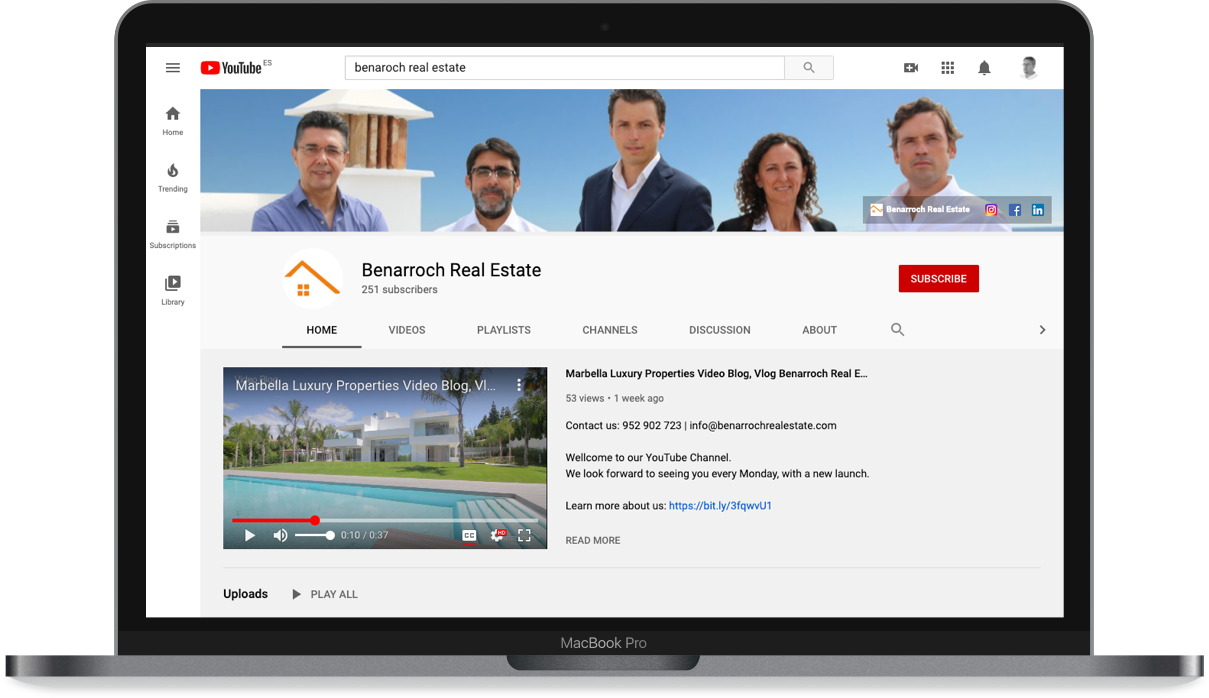Toggle closed captions on the video
Screen dimensions: 1209x698
coord(469,536)
